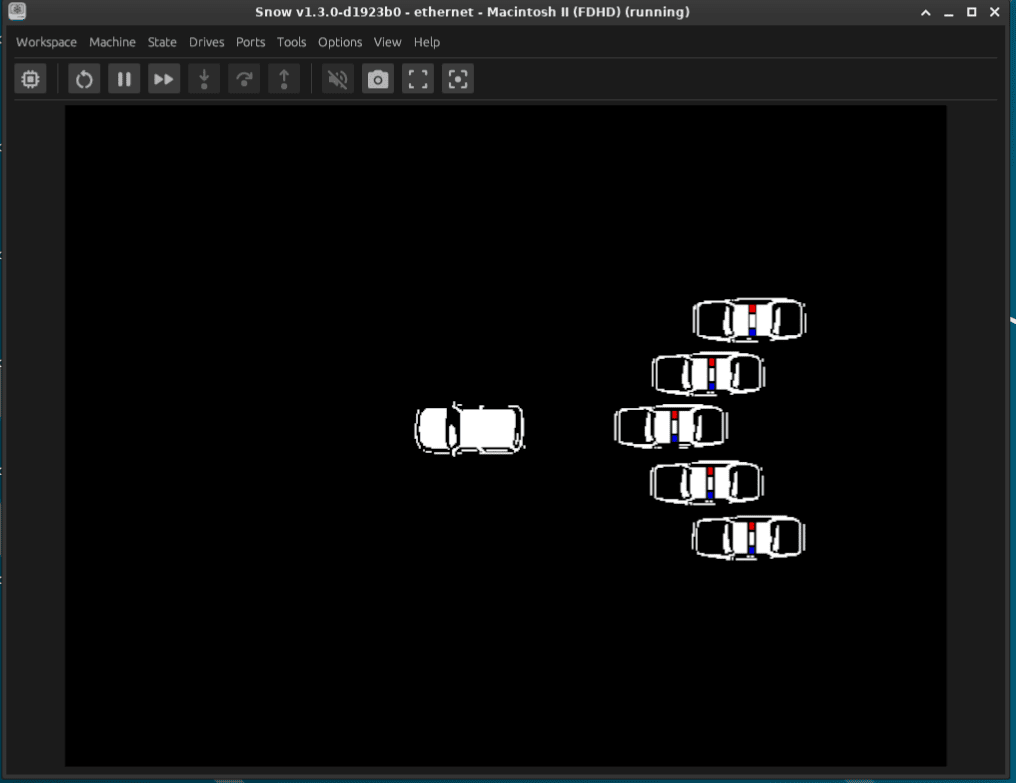The height and width of the screenshot is (783, 1016).
Task: Open the Help menu
Action: (x=427, y=42)
